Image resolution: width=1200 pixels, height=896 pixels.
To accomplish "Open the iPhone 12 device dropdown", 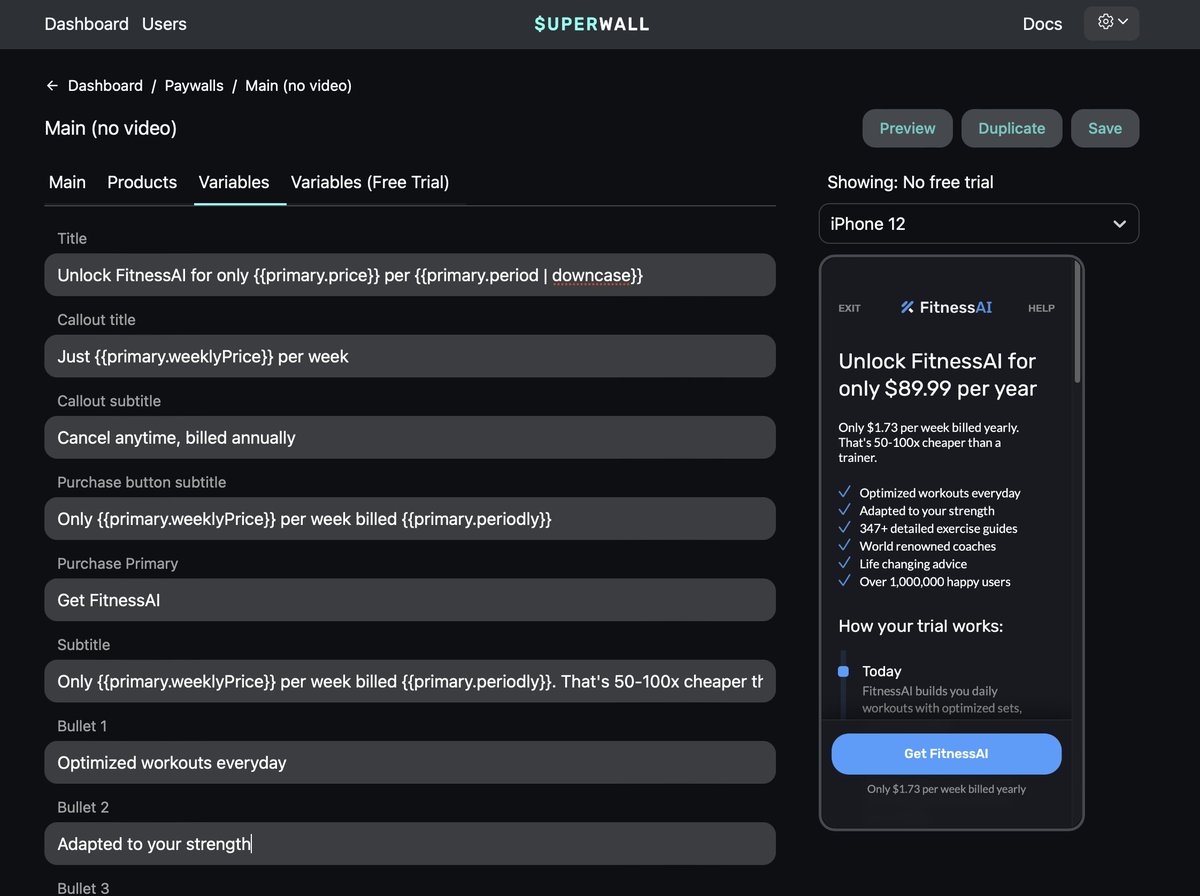I will point(978,223).
